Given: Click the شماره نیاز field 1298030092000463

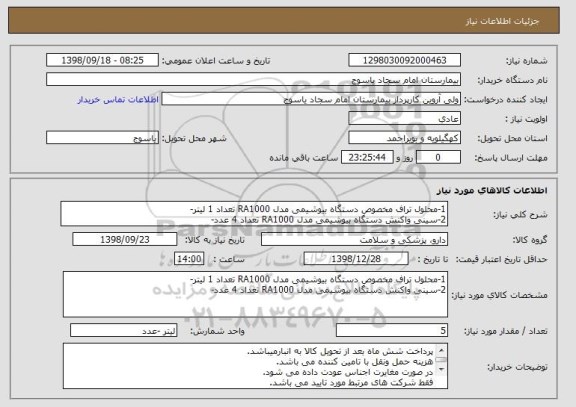Looking at the screenshot, I should (x=404, y=60).
